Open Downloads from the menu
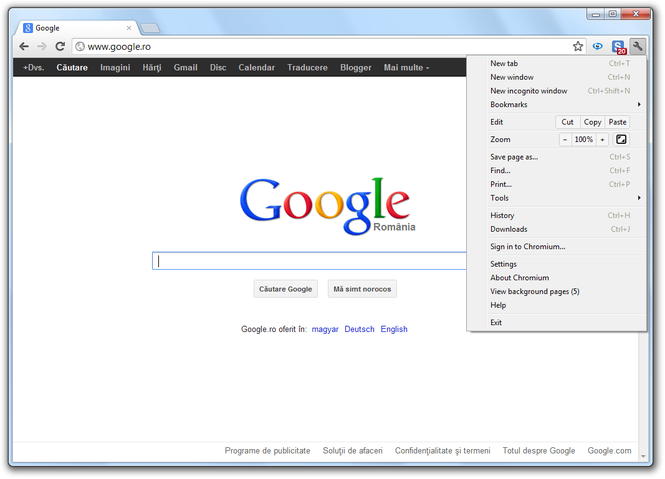The height and width of the screenshot is (479, 665). coord(566,229)
